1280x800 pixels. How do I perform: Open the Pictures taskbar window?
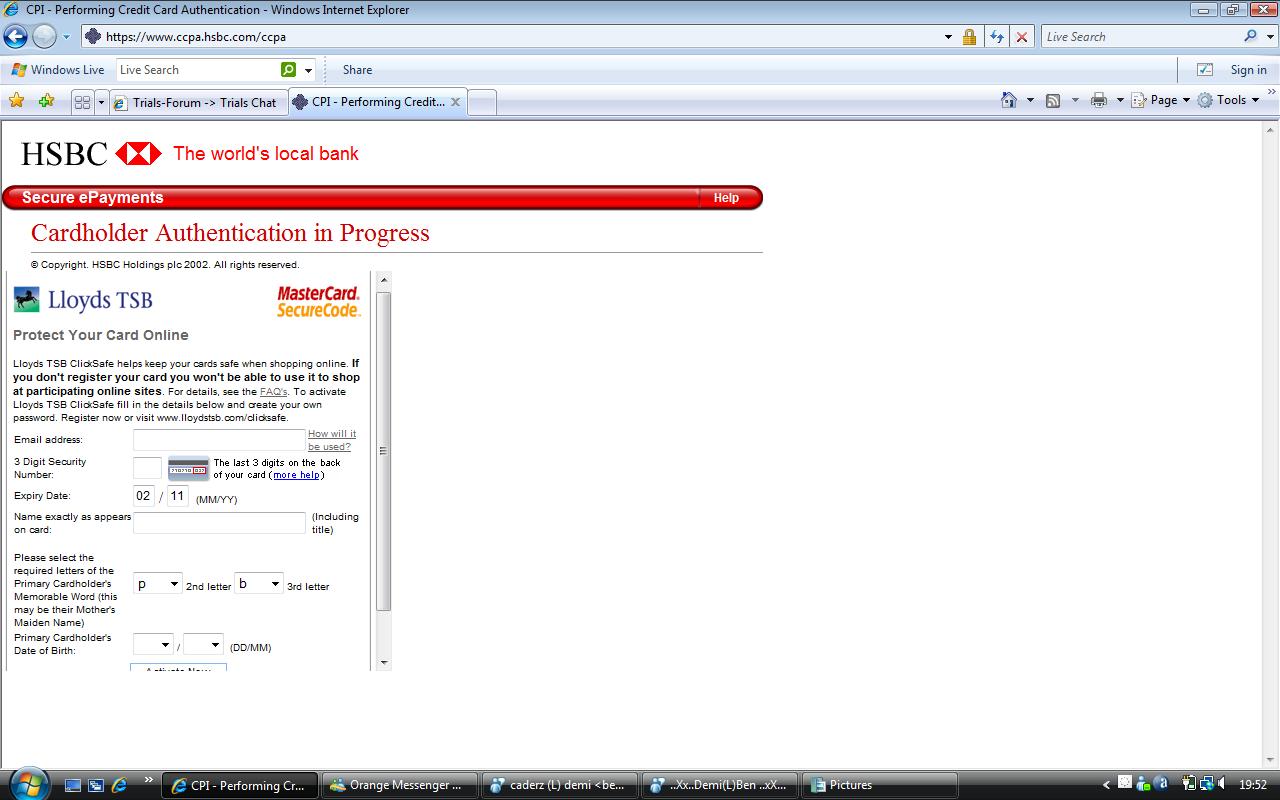(879, 785)
